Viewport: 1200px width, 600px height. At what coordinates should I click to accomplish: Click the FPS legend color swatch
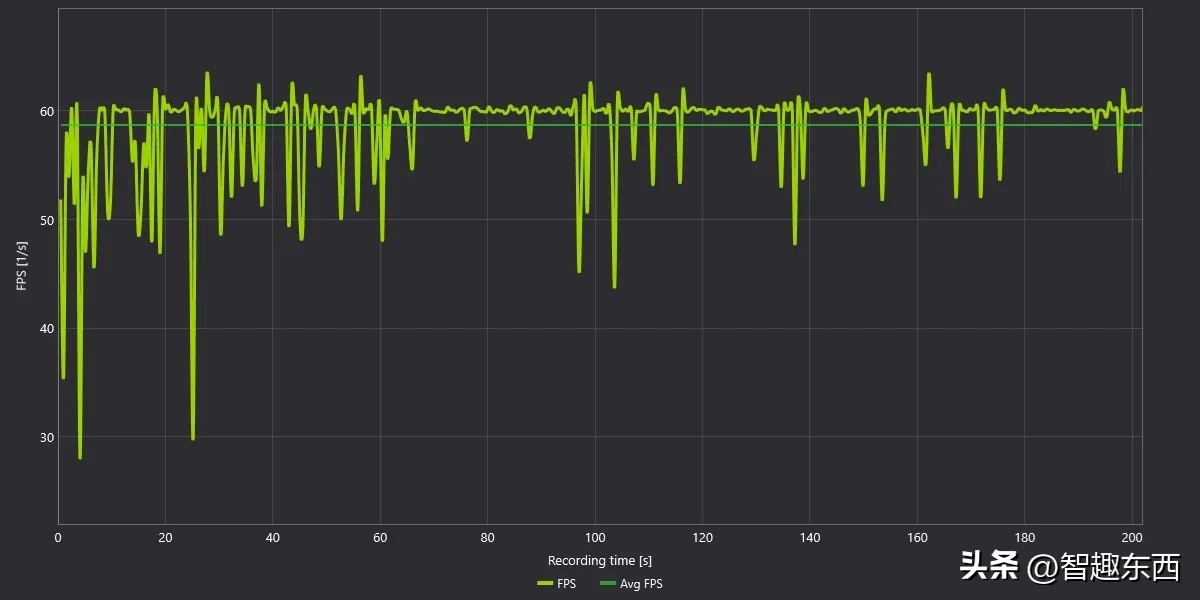[x=545, y=584]
